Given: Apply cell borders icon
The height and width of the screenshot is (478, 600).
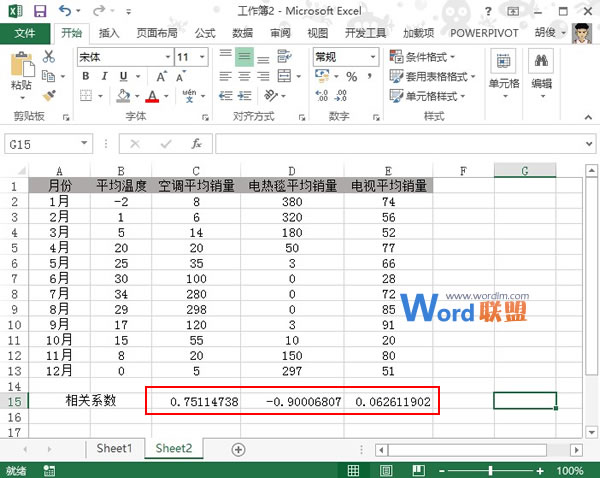Looking at the screenshot, I should click(86, 95).
